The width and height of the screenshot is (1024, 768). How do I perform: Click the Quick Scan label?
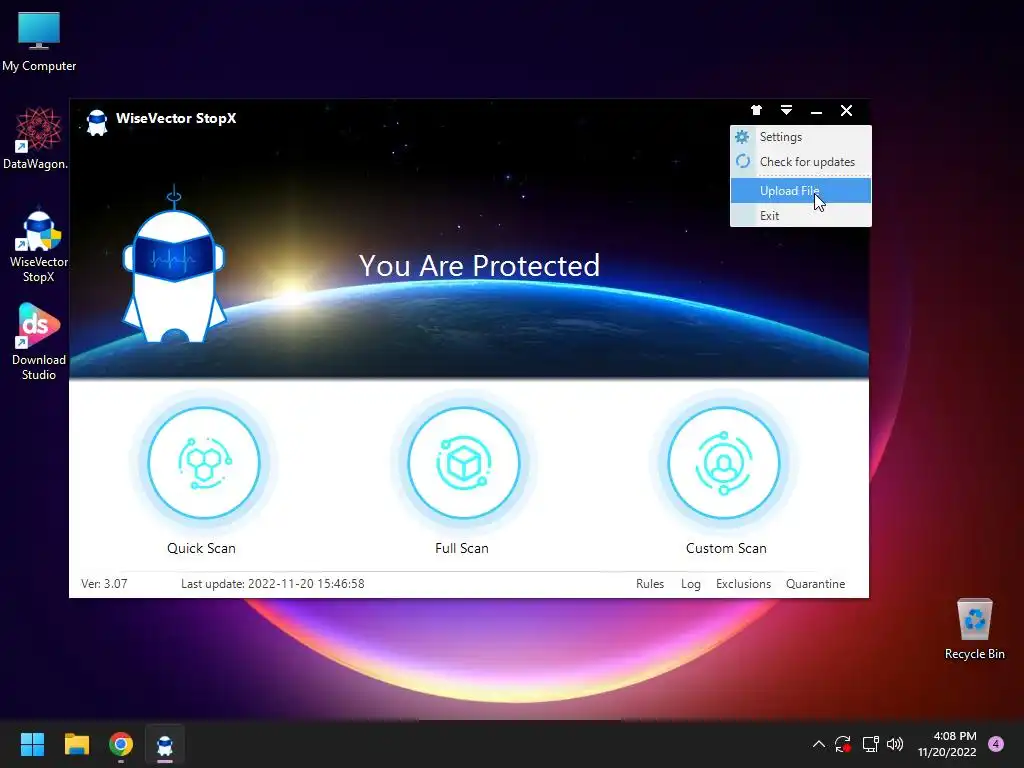[201, 548]
